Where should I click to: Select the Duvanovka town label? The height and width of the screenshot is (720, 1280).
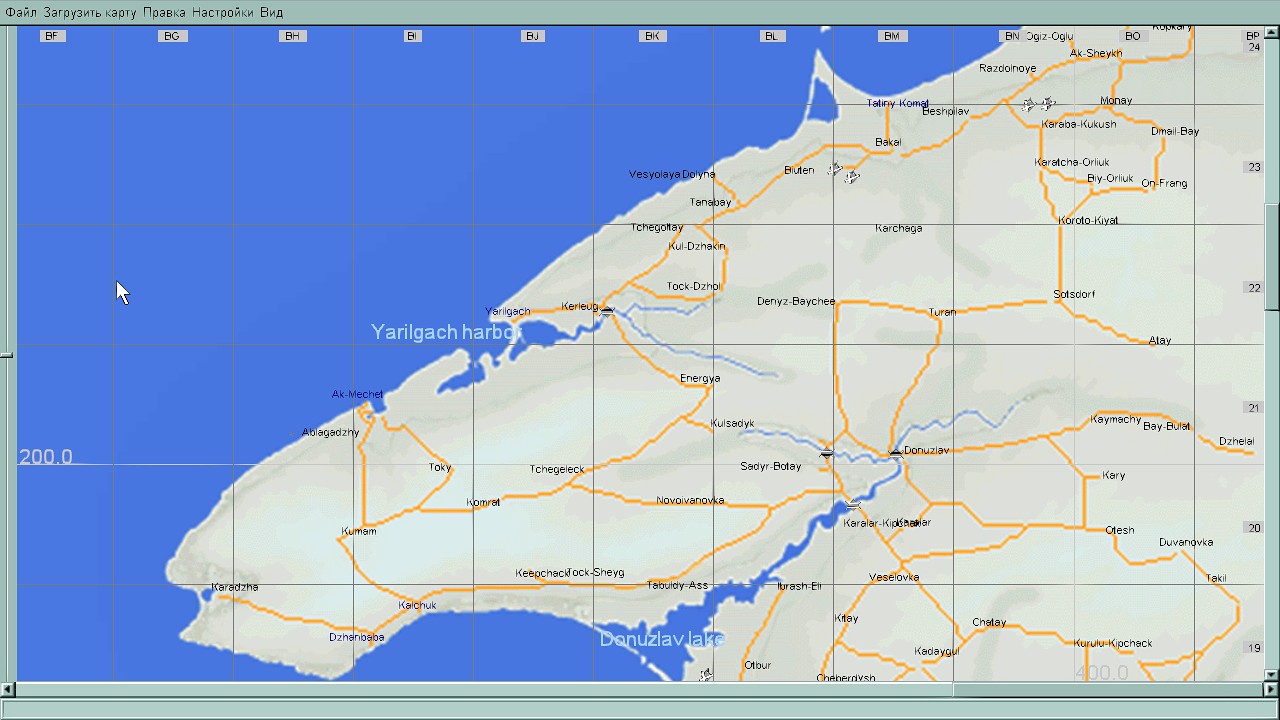pyautogui.click(x=1186, y=542)
